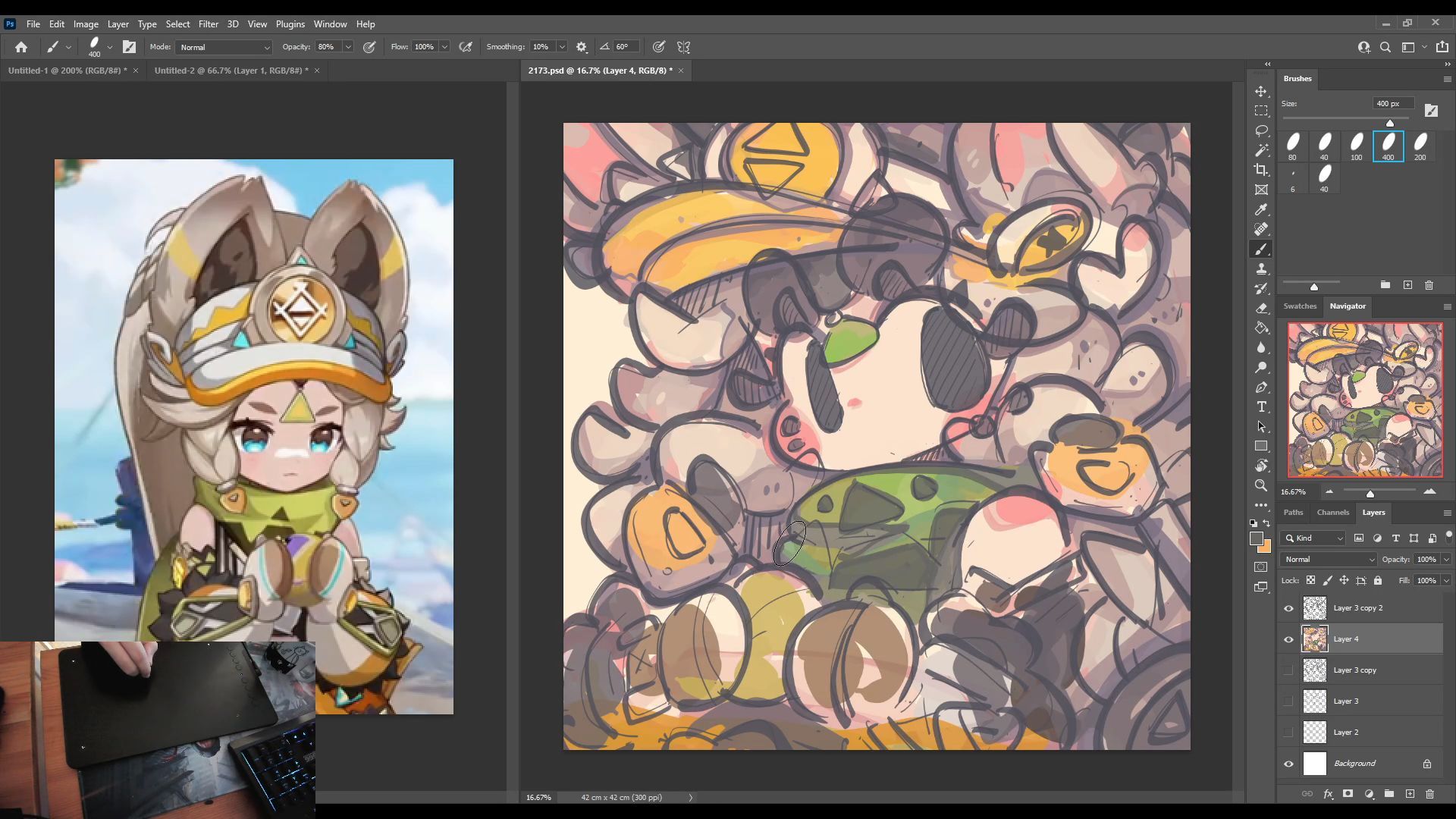Screen dimensions: 1456x819
Task: Select the Lasso tool
Action: pos(1261,130)
